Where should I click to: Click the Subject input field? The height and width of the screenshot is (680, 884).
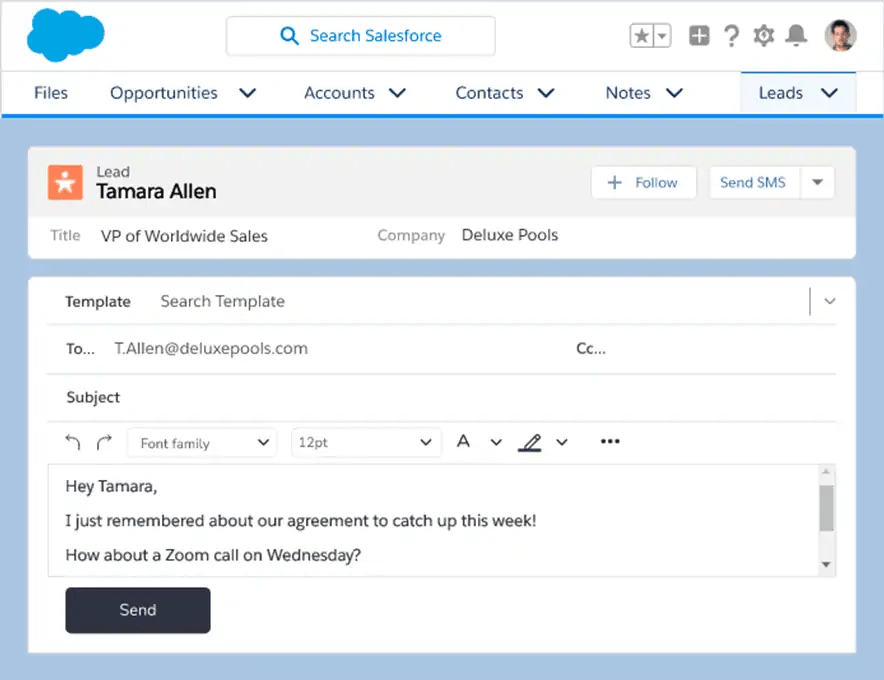click(300, 397)
